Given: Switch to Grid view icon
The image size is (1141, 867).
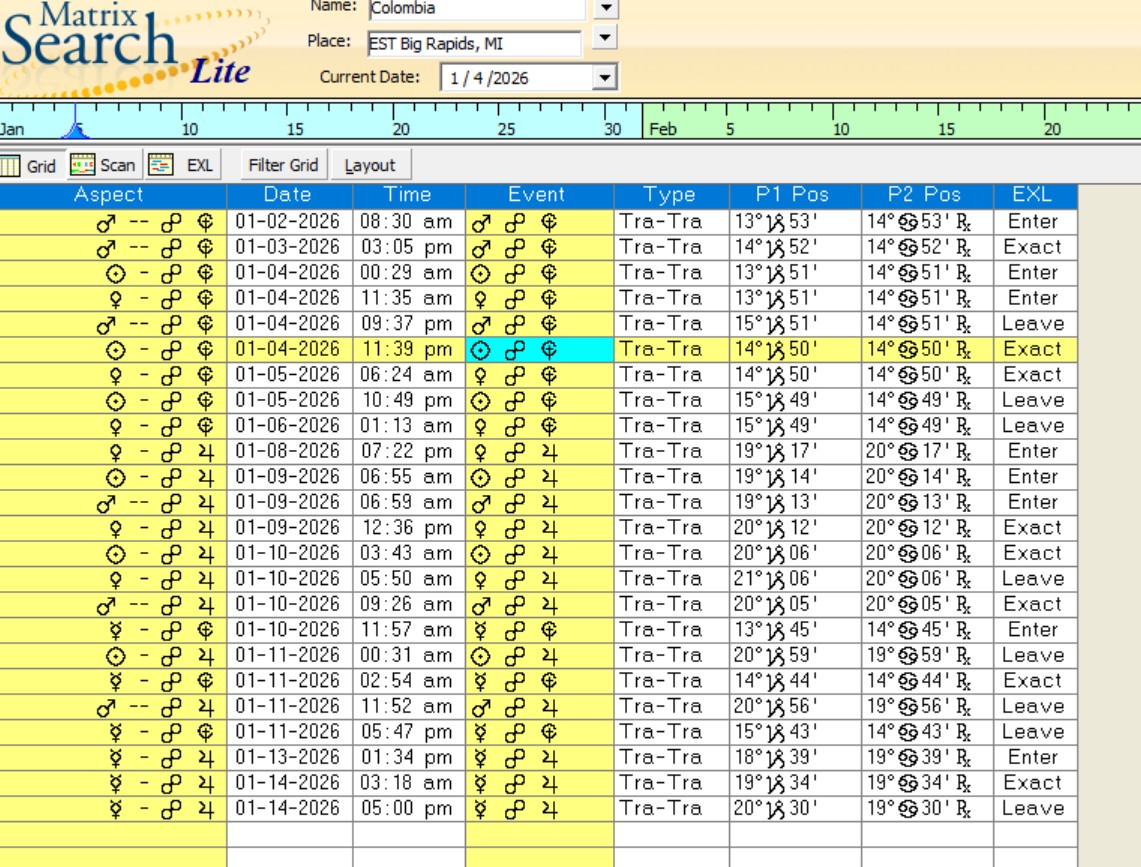Looking at the screenshot, I should coord(10,165).
